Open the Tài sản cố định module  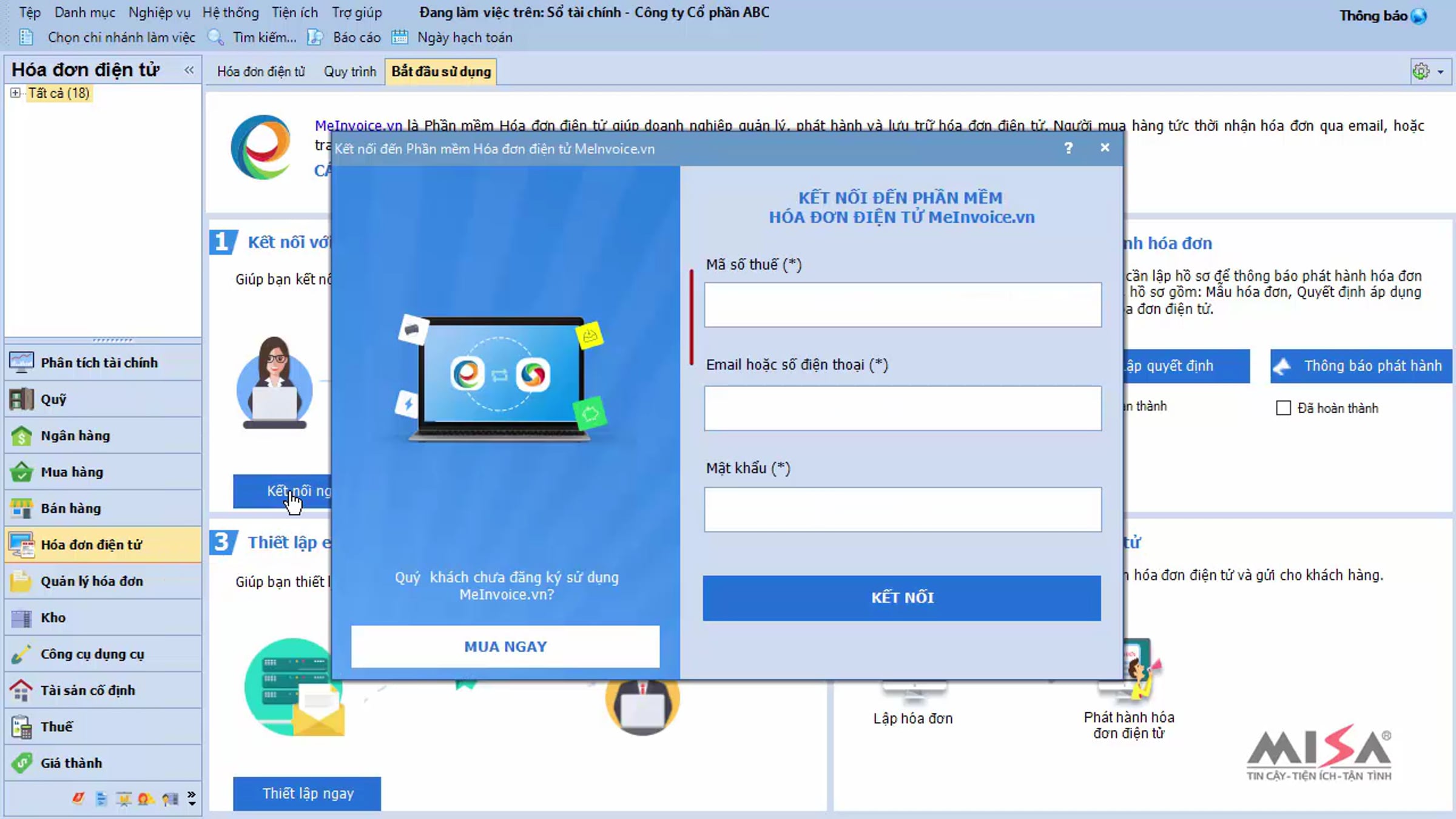[103, 690]
